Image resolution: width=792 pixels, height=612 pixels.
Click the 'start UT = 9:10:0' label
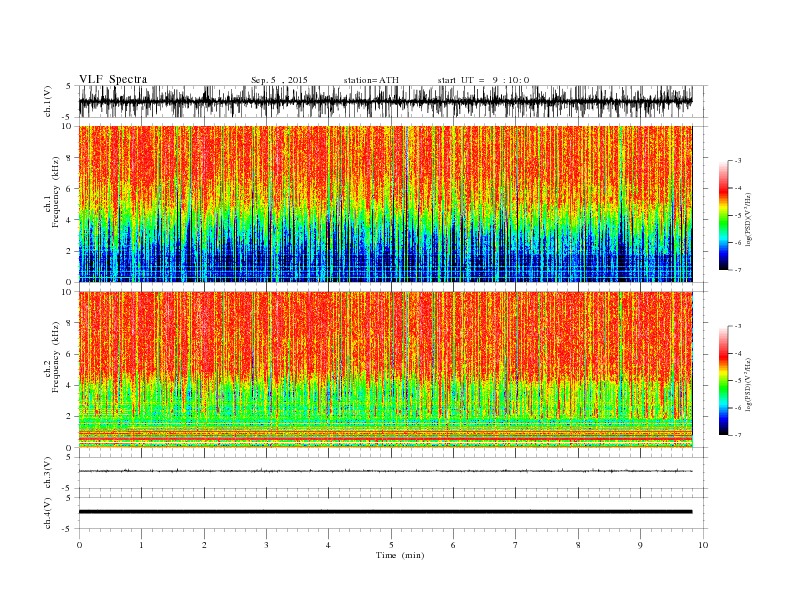click(483, 80)
